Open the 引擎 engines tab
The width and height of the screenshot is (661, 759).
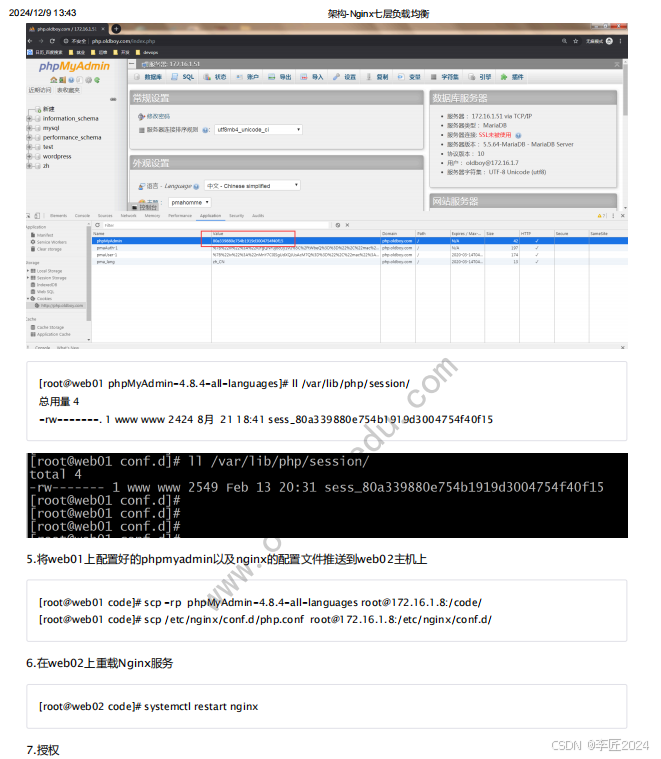pos(480,77)
